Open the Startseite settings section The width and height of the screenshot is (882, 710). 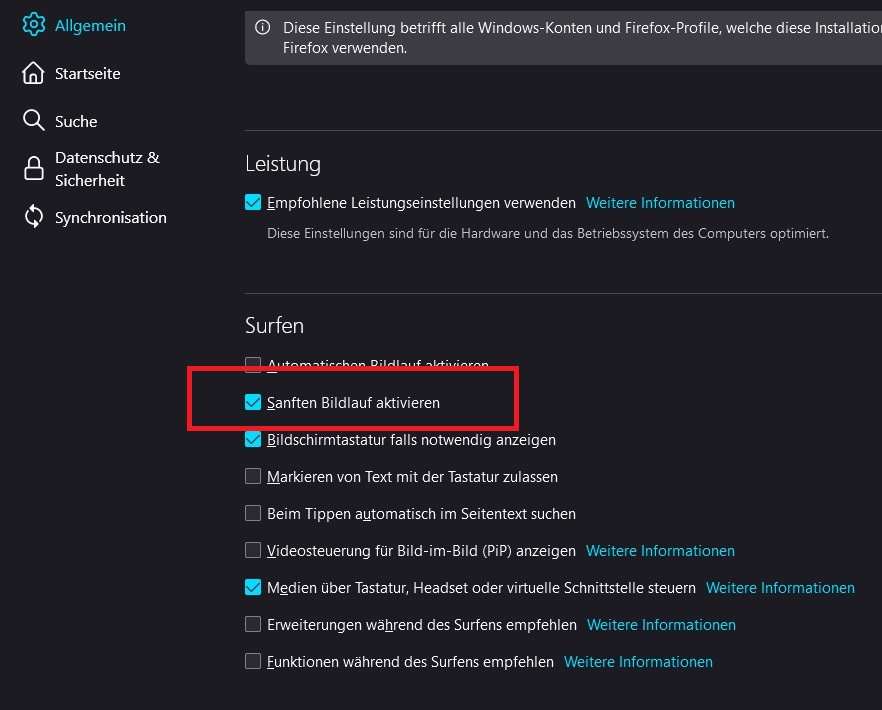[87, 73]
